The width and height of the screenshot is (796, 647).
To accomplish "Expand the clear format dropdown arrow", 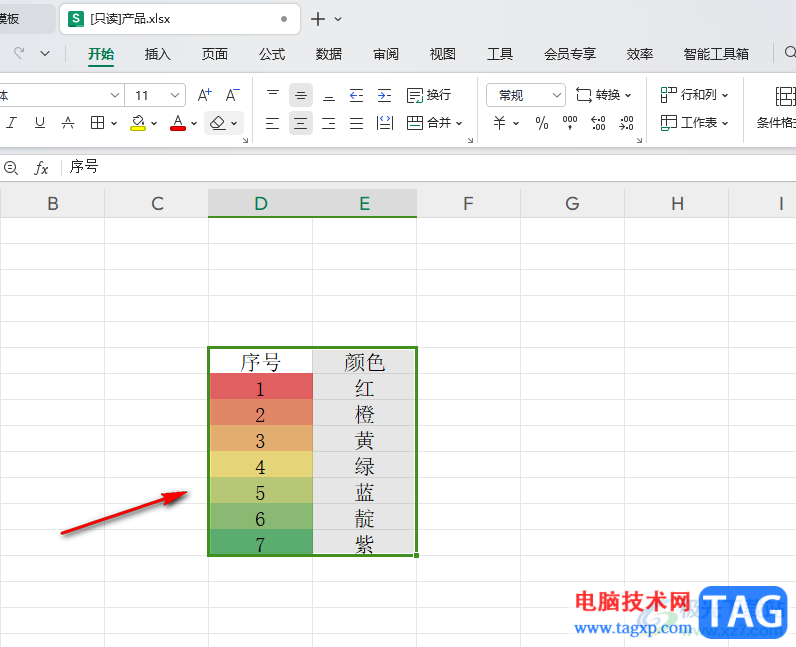I will (x=234, y=123).
